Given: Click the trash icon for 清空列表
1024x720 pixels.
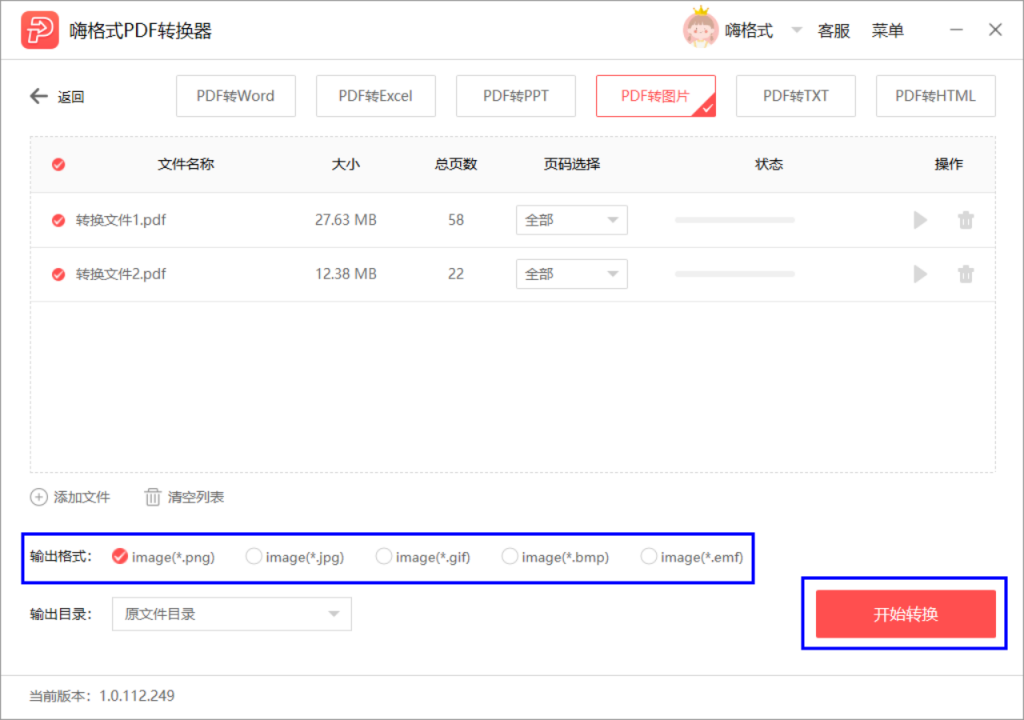Looking at the screenshot, I should [152, 497].
